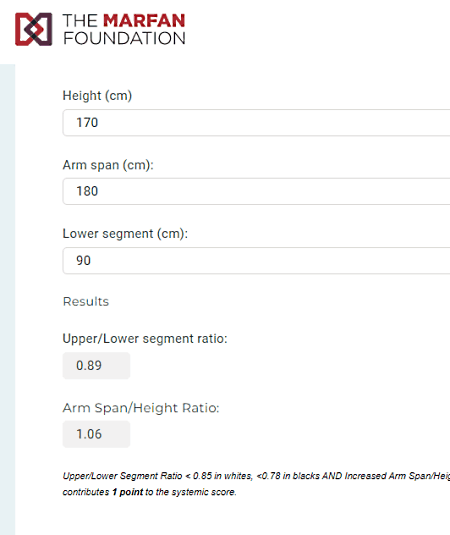Click the bold '1 point' text

[128, 492]
